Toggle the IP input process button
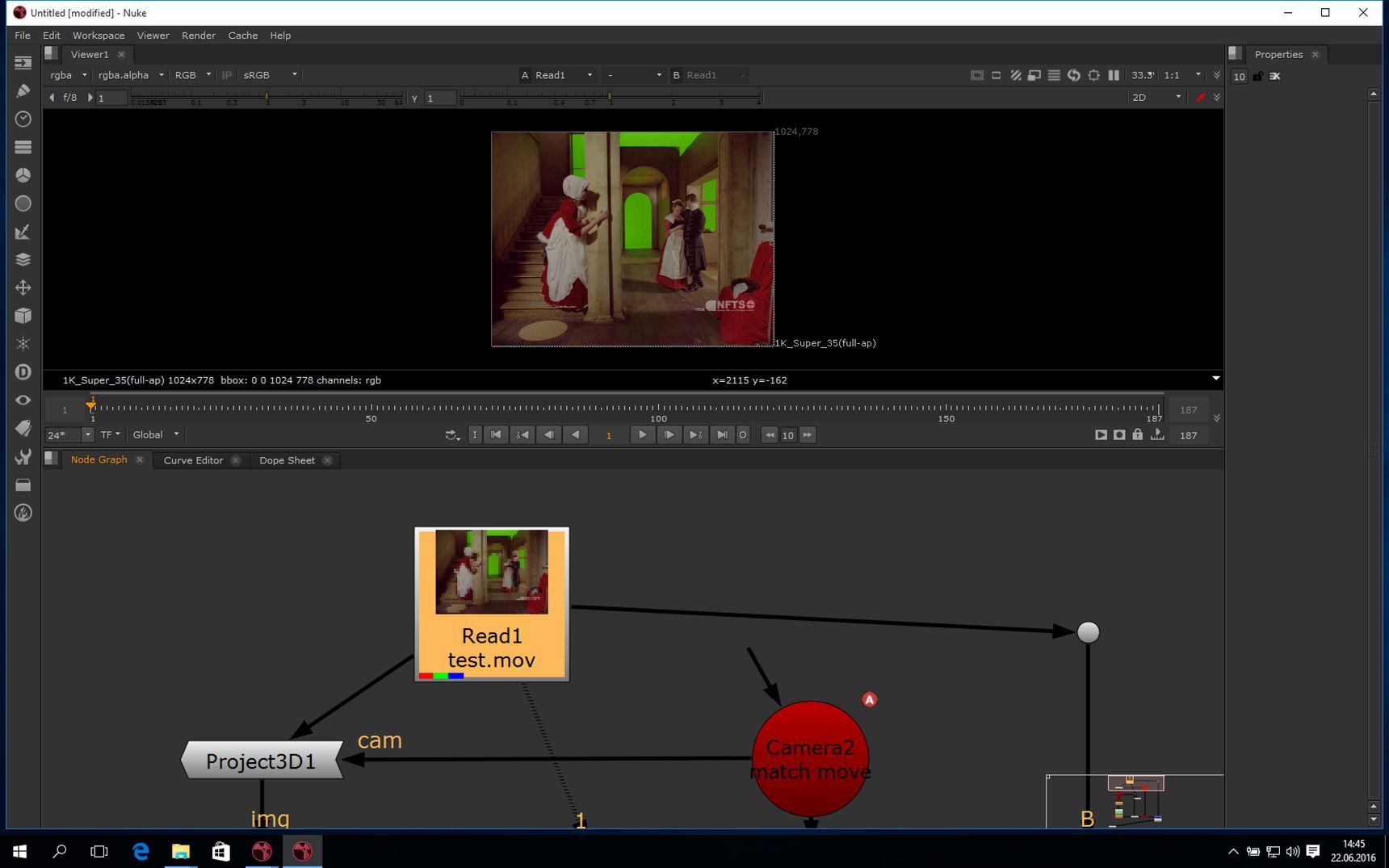This screenshot has width=1389, height=868. tap(227, 75)
